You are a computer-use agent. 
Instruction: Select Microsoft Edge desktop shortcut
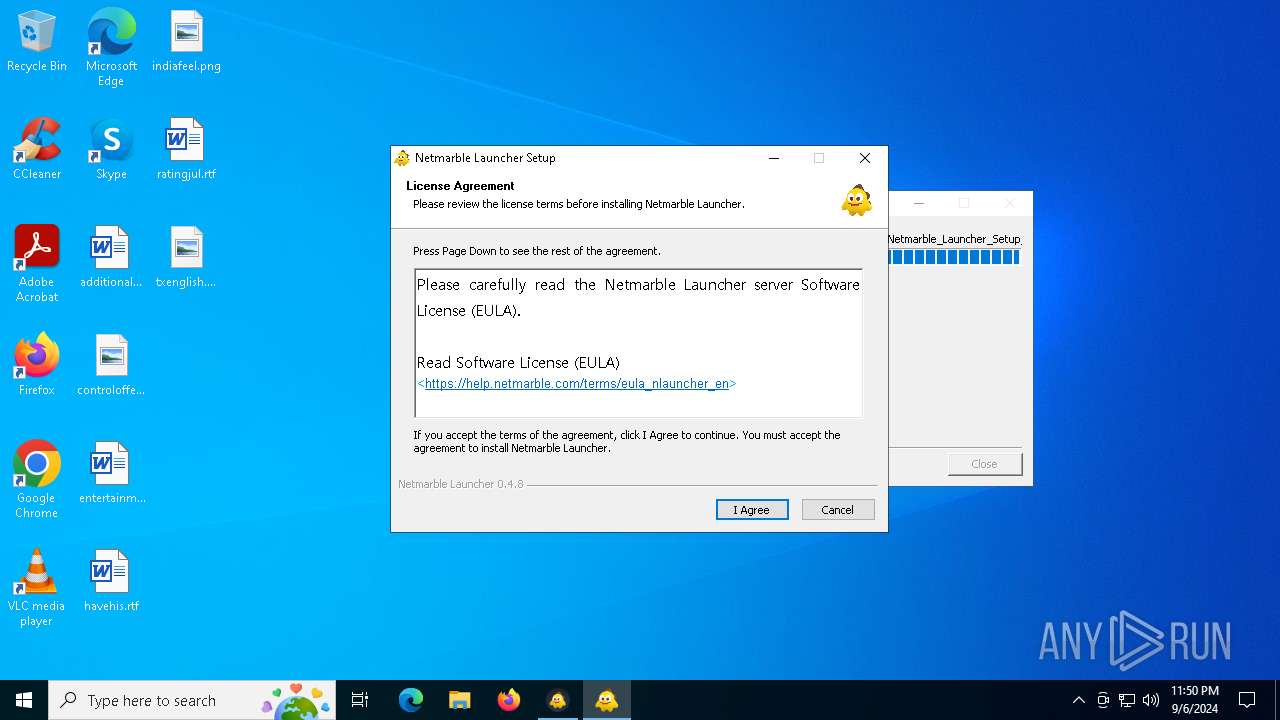tap(111, 48)
